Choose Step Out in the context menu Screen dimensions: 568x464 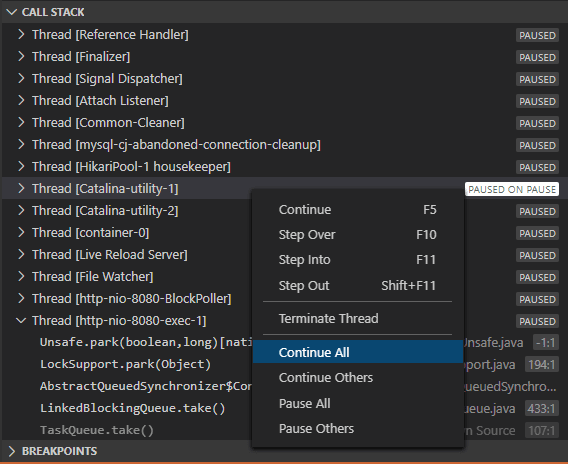point(358,285)
